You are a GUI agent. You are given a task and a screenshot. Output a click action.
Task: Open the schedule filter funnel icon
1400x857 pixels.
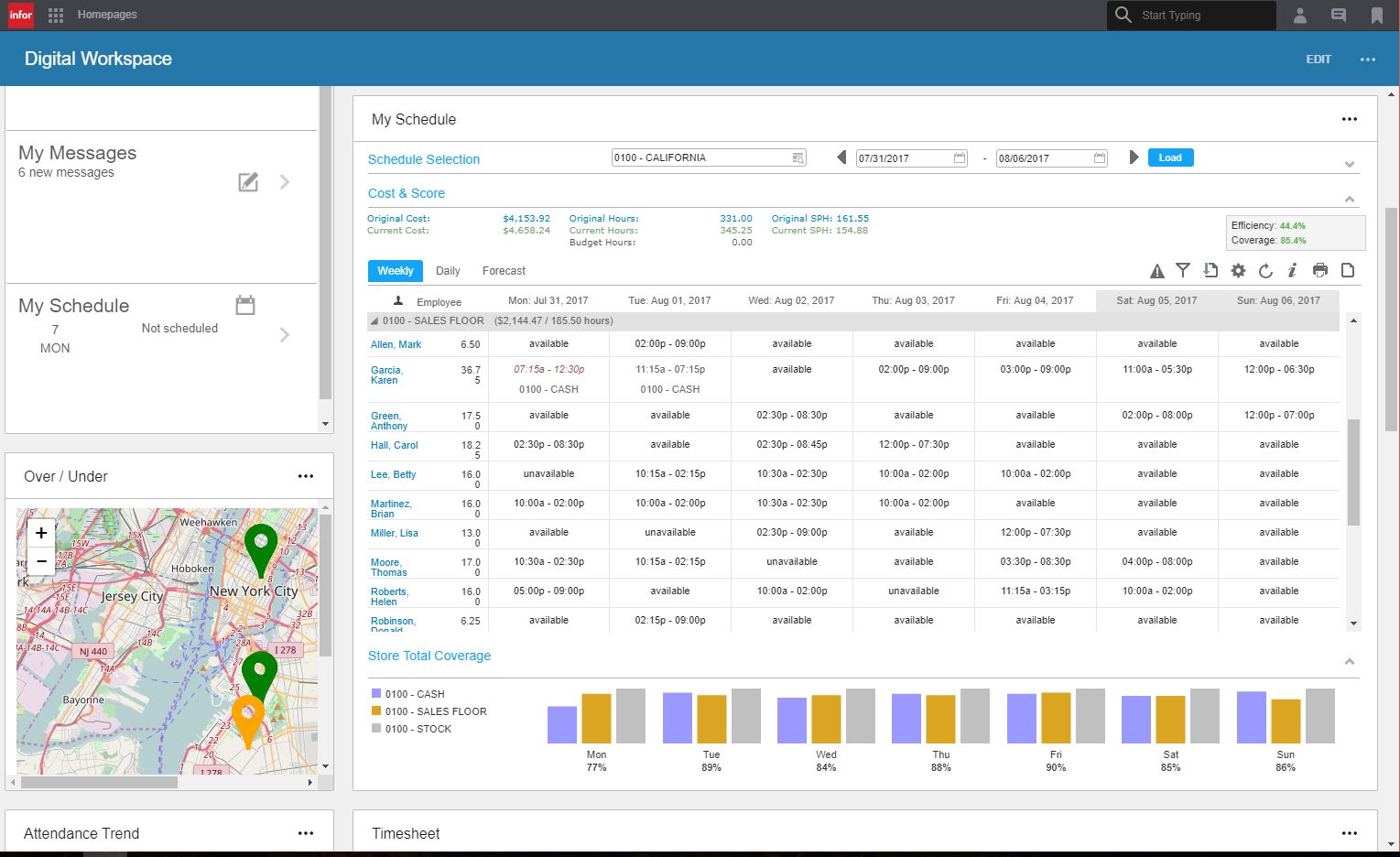click(x=1183, y=270)
